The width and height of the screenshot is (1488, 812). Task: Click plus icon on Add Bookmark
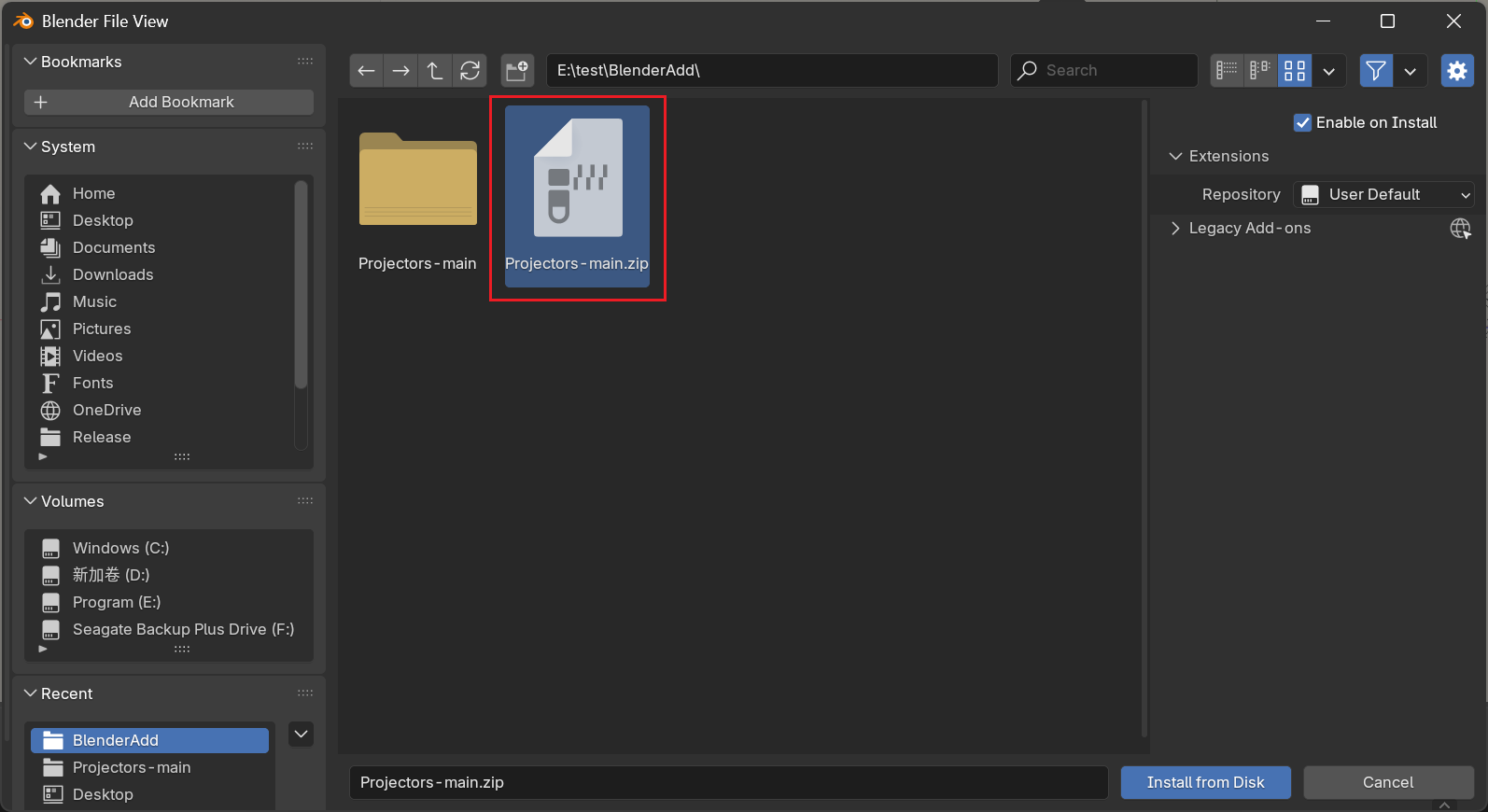(40, 102)
